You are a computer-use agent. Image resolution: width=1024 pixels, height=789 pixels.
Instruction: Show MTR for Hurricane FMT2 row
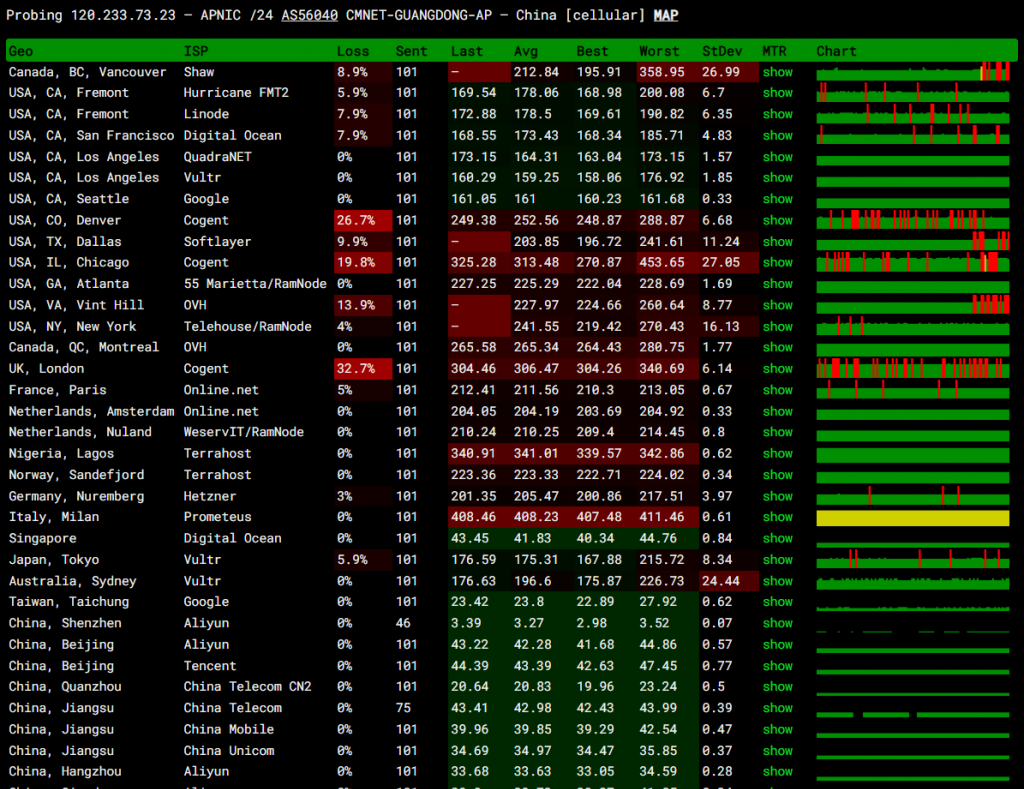click(777, 93)
